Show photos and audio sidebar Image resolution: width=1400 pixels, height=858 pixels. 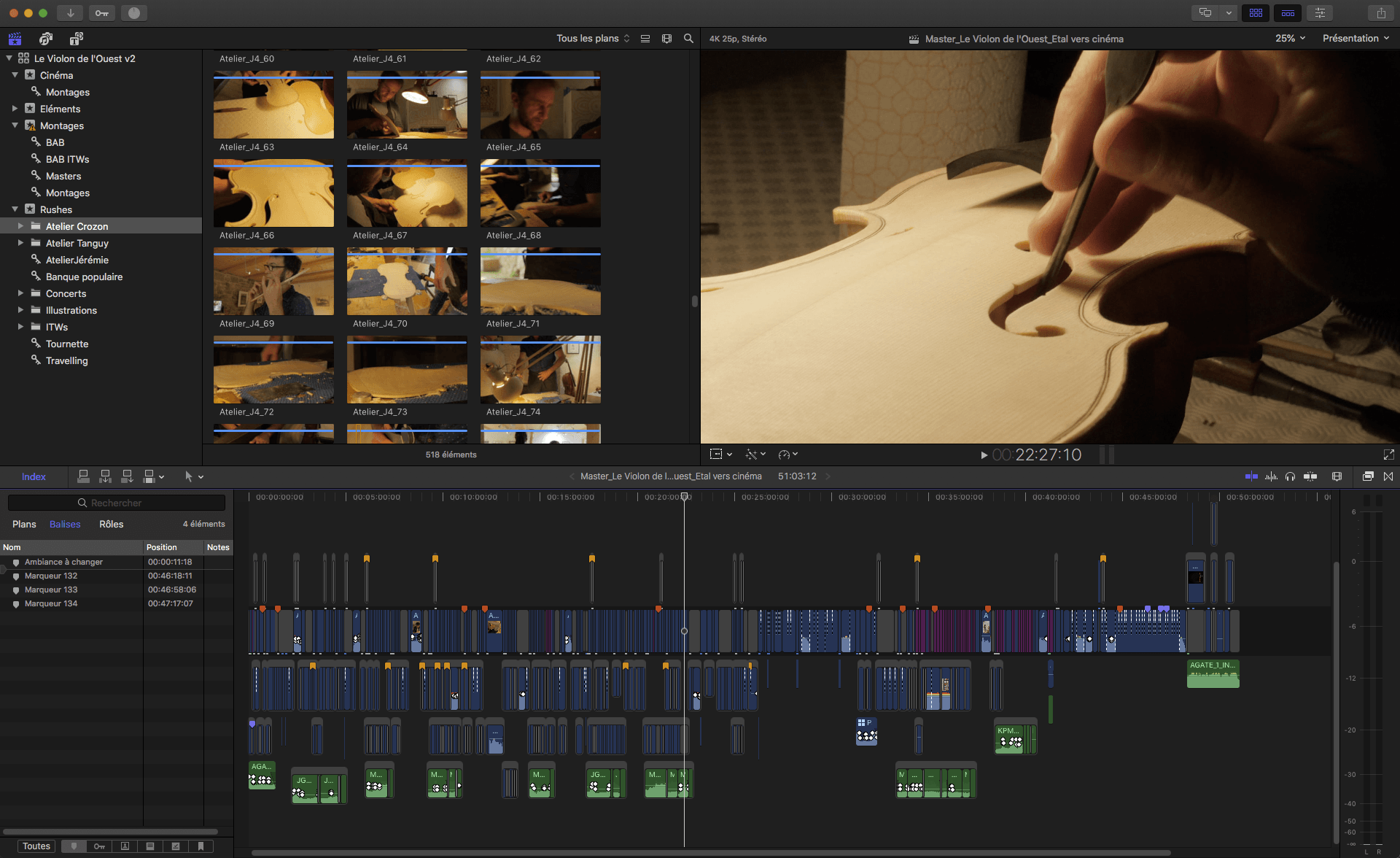(x=45, y=39)
